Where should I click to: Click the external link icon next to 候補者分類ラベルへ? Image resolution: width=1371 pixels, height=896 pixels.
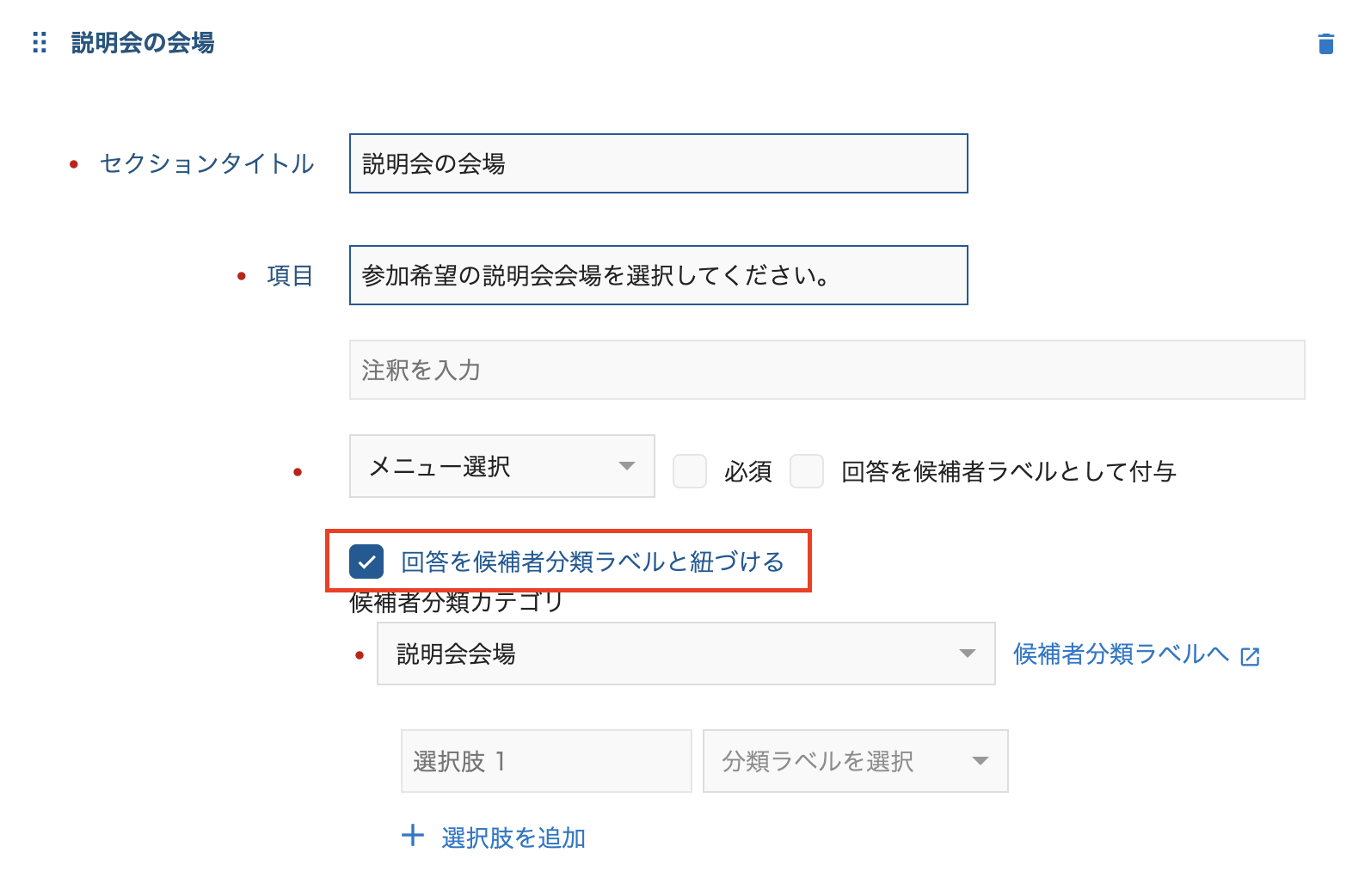[1250, 654]
